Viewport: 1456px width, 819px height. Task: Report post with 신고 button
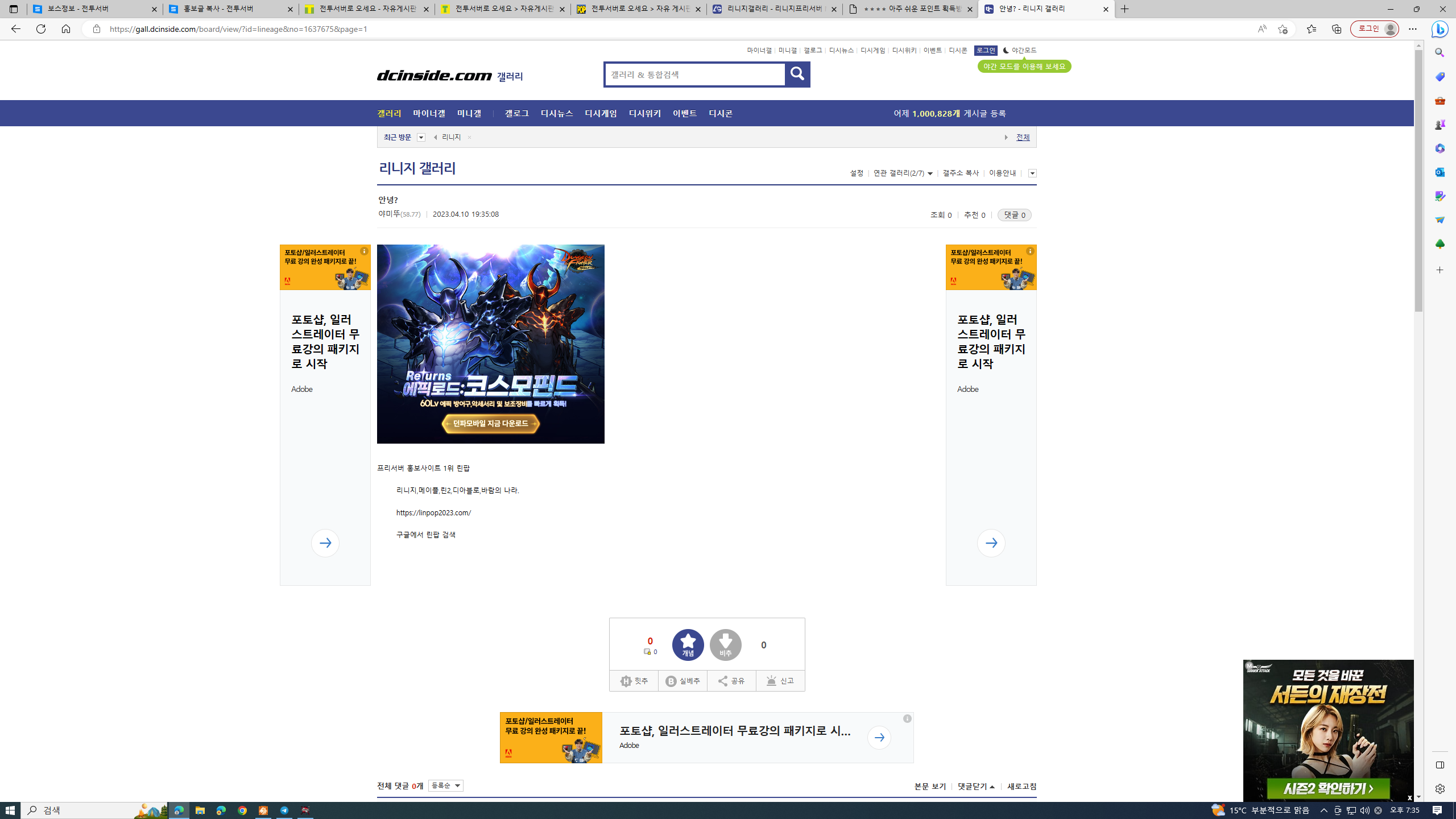click(x=780, y=681)
